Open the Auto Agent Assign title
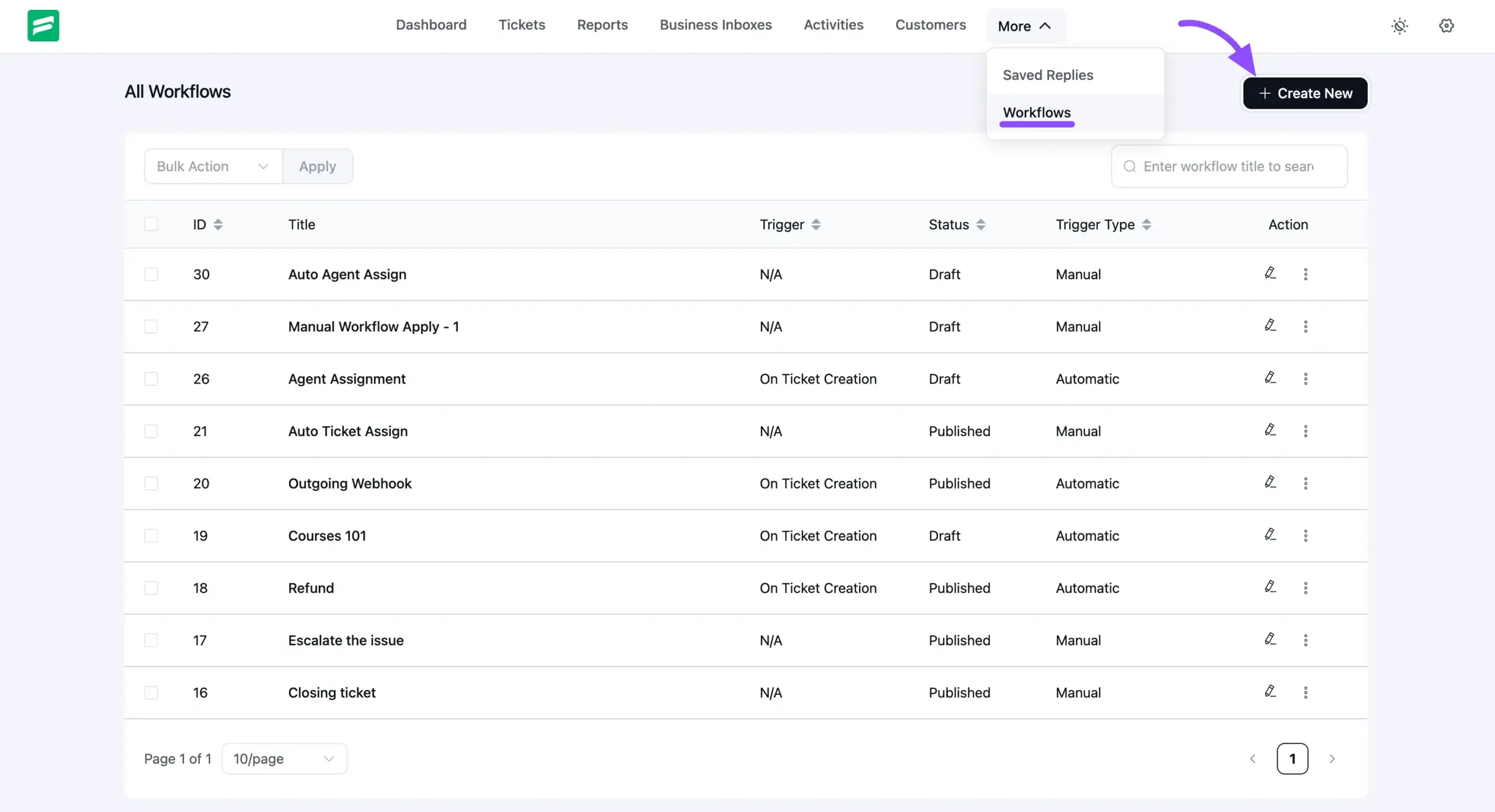This screenshot has width=1495, height=812. (347, 274)
